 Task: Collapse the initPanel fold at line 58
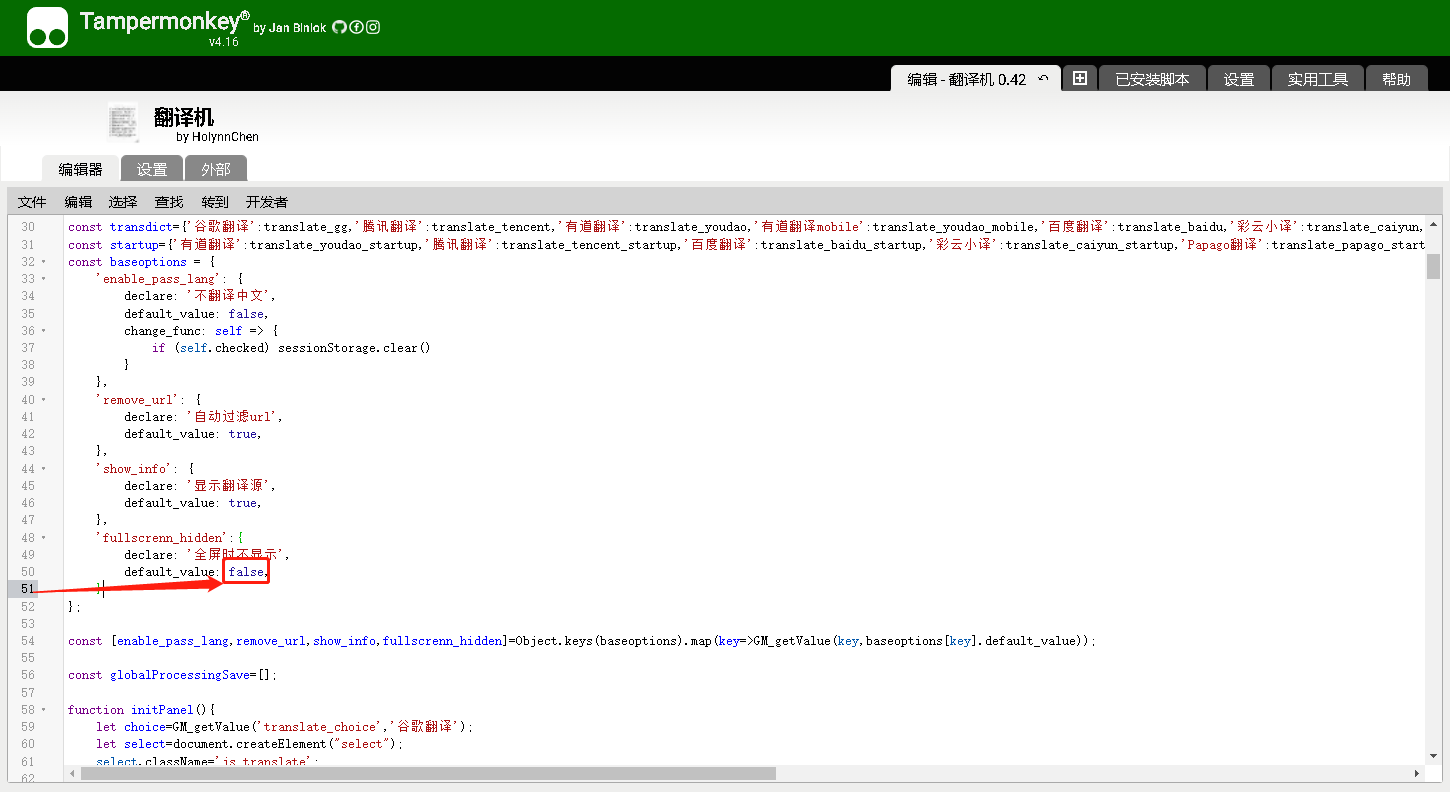43,710
